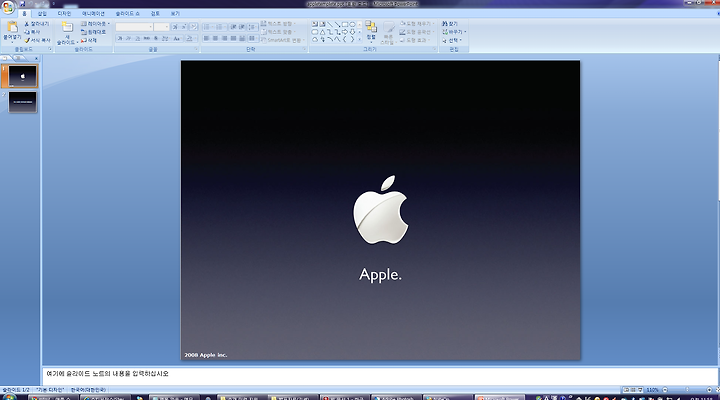Expand the shapes gallery More button
This screenshot has height=400, width=720.
(x=359, y=39)
